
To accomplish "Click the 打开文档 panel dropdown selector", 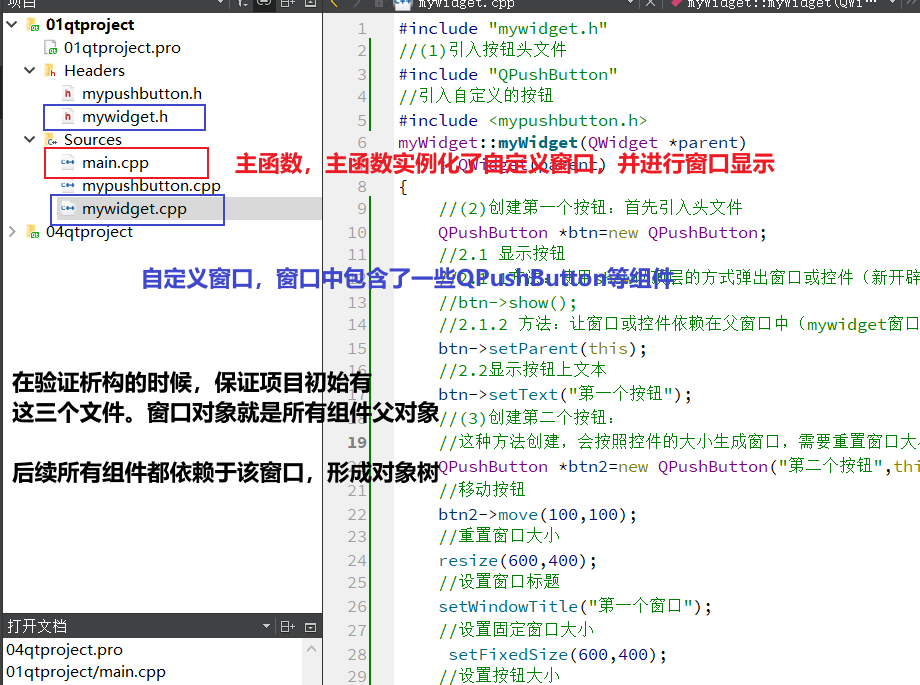I will (x=265, y=625).
